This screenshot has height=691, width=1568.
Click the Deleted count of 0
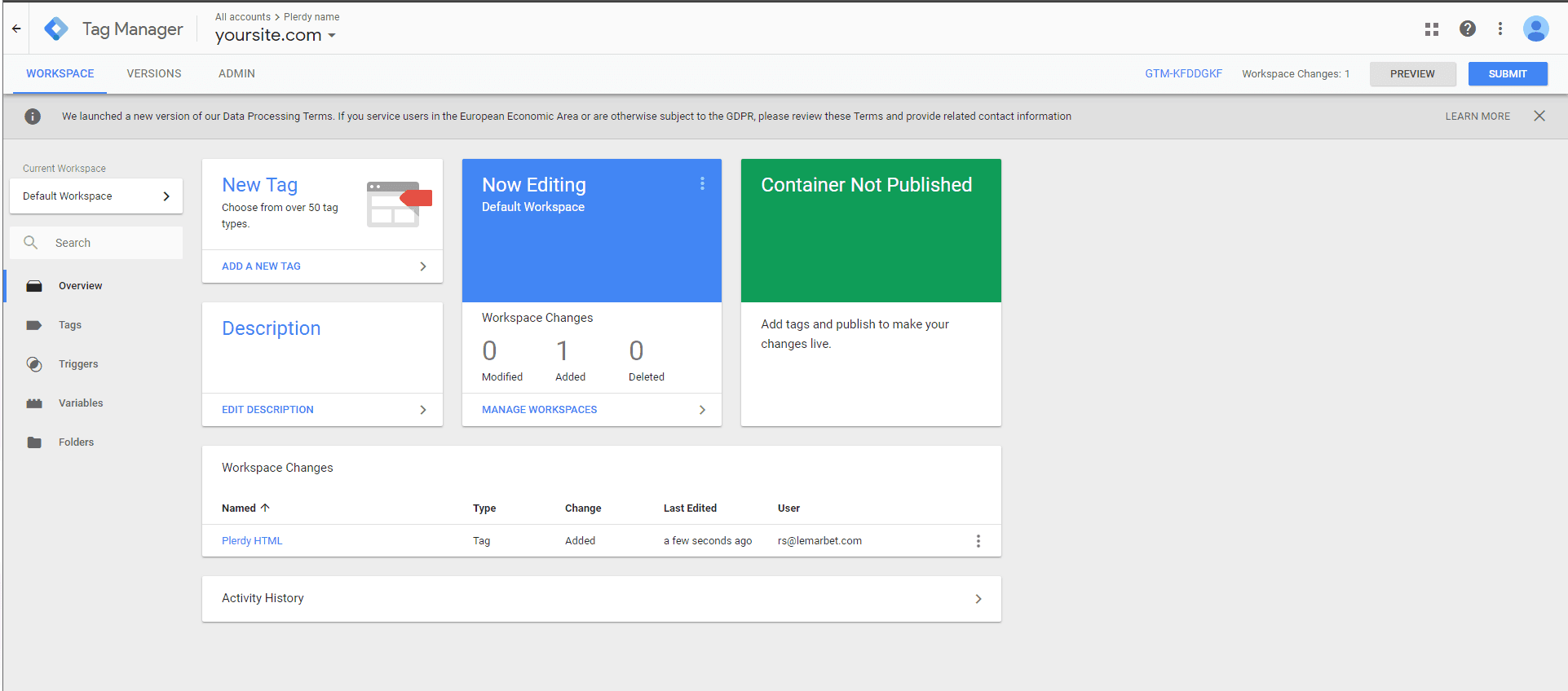(636, 351)
